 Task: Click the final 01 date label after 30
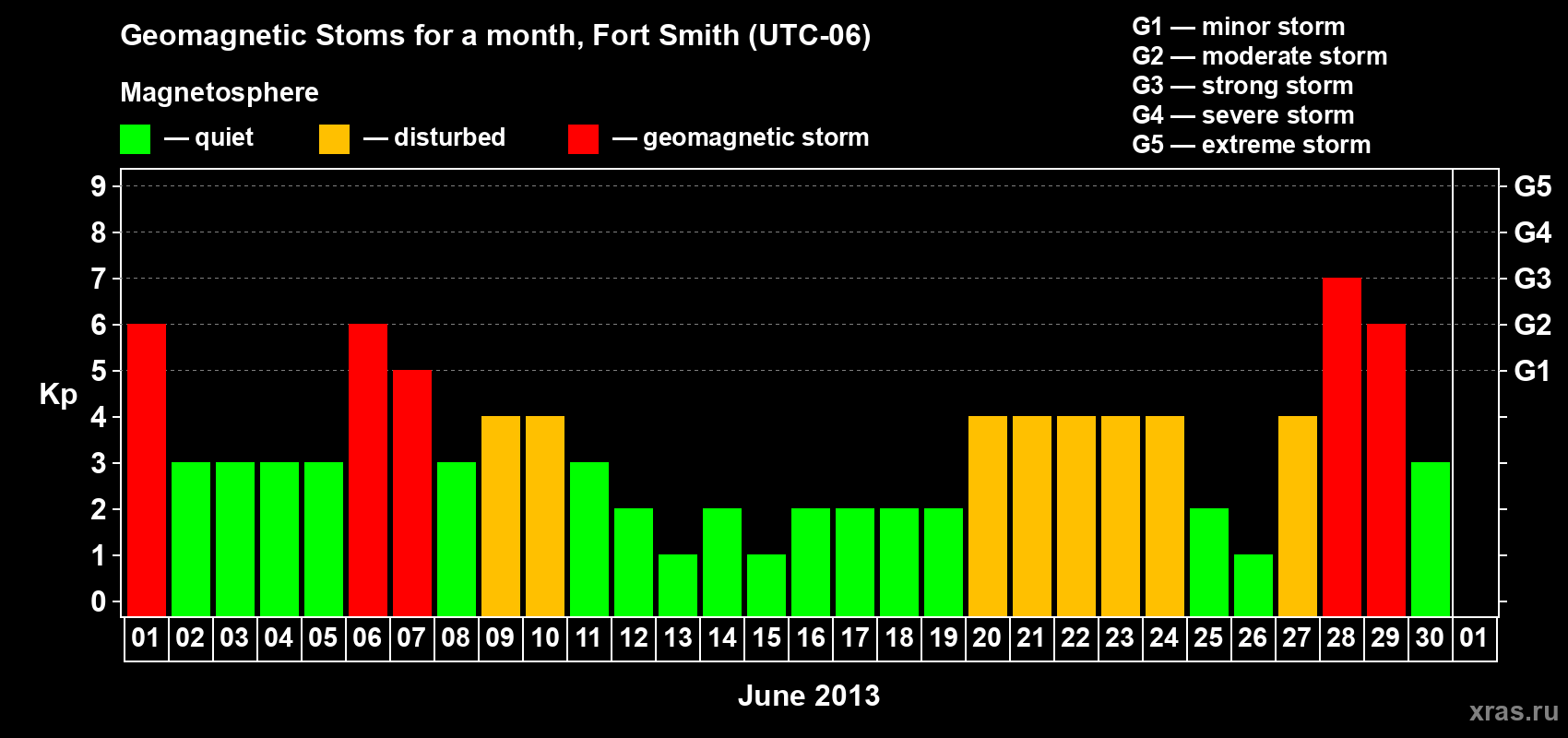[x=1474, y=637]
